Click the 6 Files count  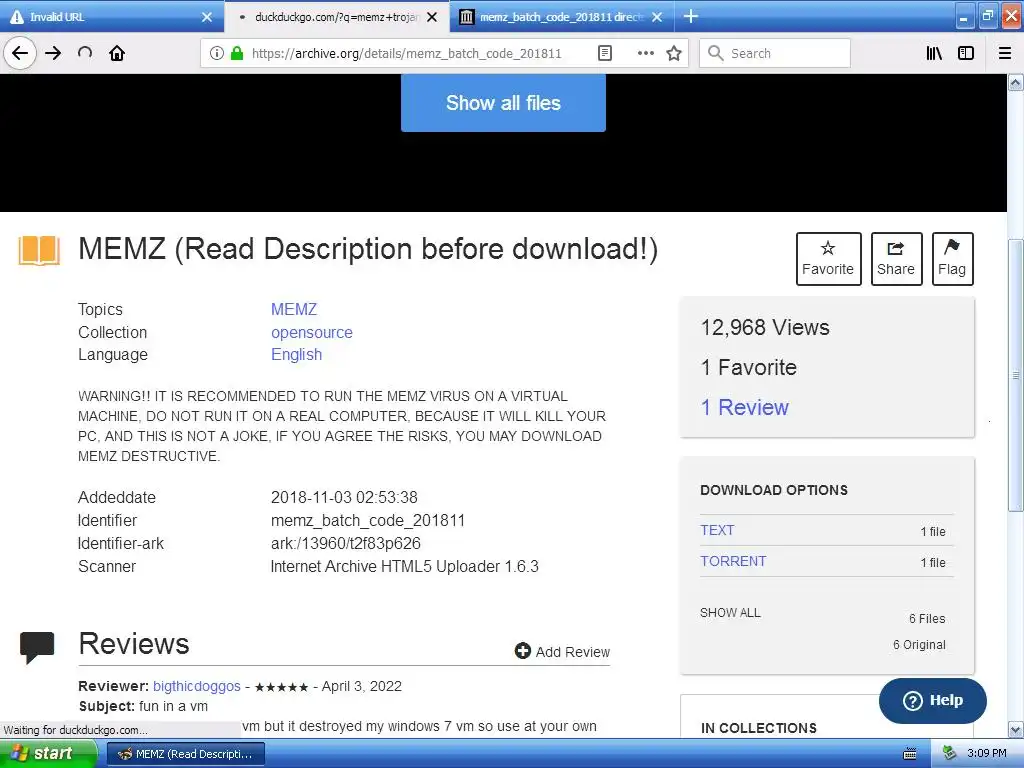(x=927, y=618)
